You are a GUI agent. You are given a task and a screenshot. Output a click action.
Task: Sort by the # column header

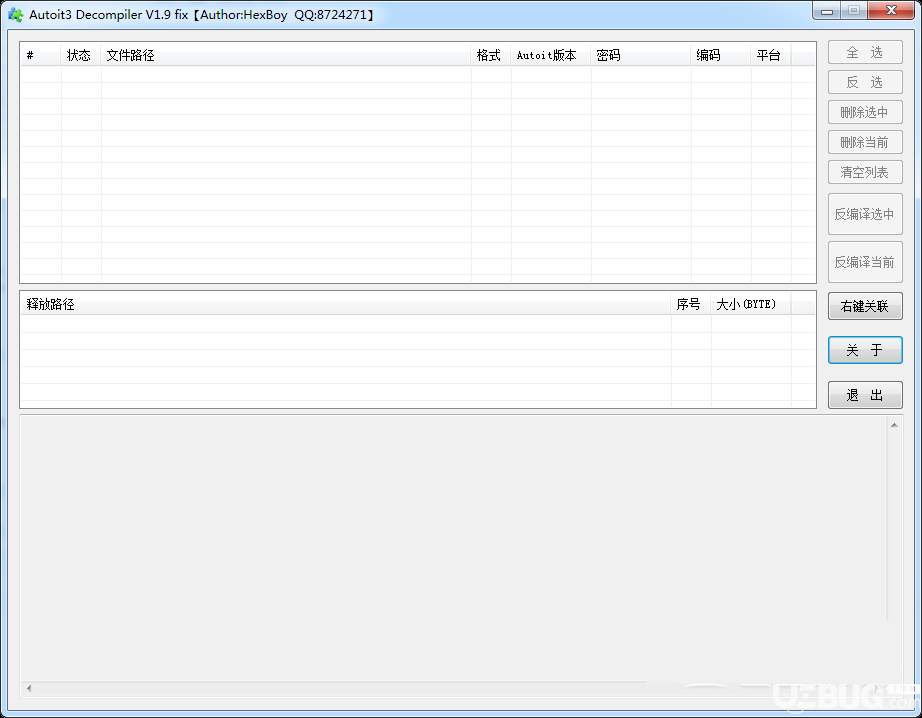point(41,55)
